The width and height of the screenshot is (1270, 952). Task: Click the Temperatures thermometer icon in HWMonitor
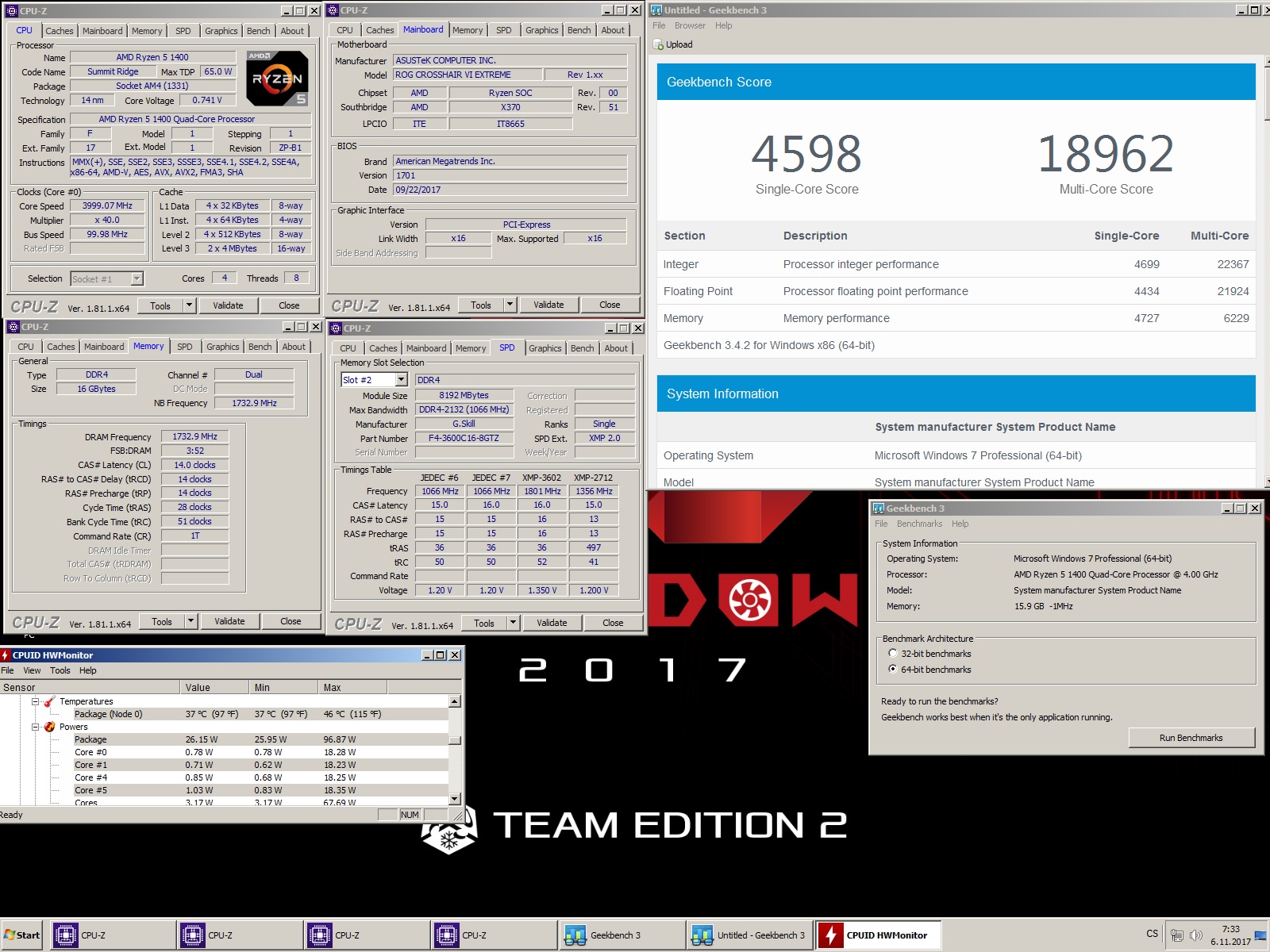tap(49, 701)
